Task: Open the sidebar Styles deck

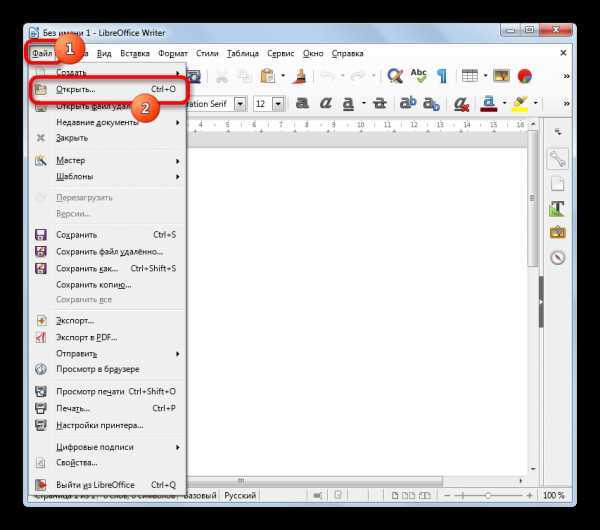Action: (557, 209)
